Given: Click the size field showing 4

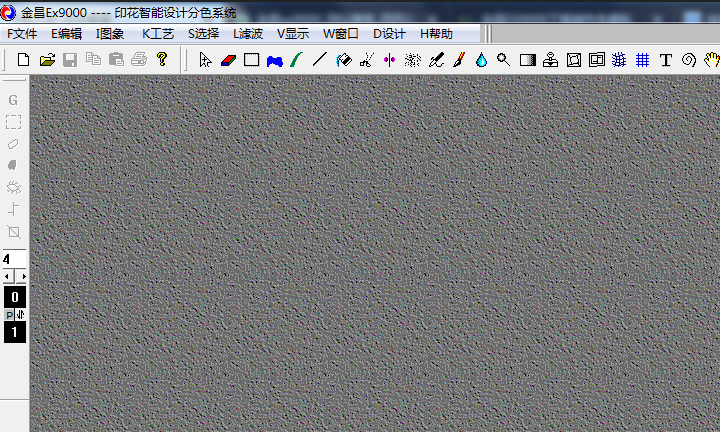Looking at the screenshot, I should pyautogui.click(x=15, y=259).
